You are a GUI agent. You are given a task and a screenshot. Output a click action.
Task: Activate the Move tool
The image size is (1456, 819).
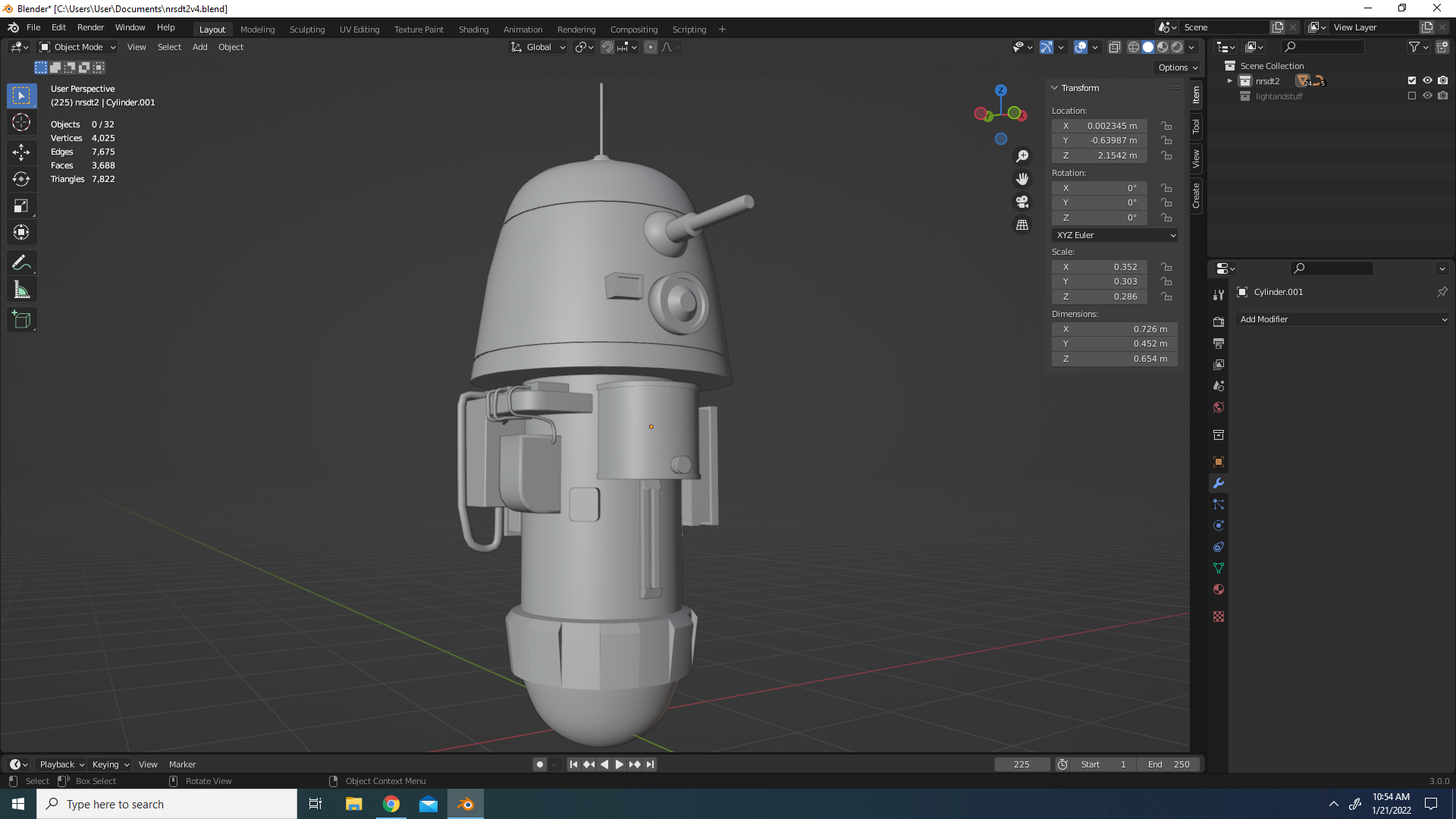pyautogui.click(x=21, y=152)
